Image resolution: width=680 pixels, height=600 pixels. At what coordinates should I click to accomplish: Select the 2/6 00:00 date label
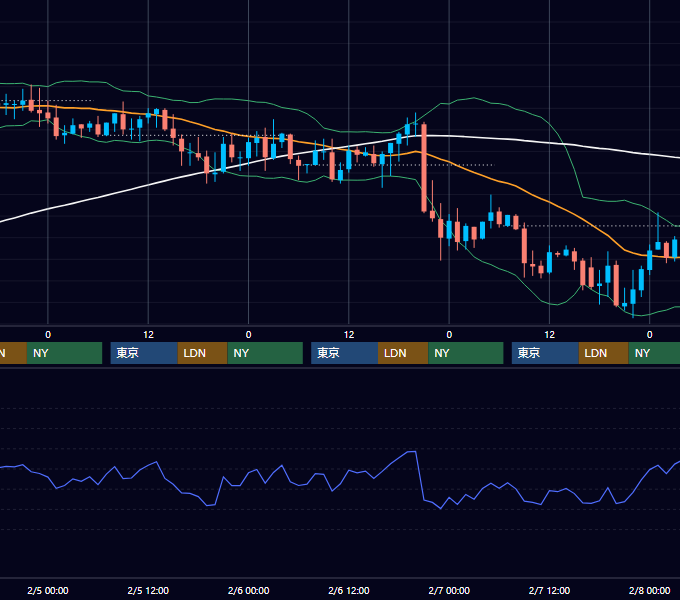coord(248,590)
